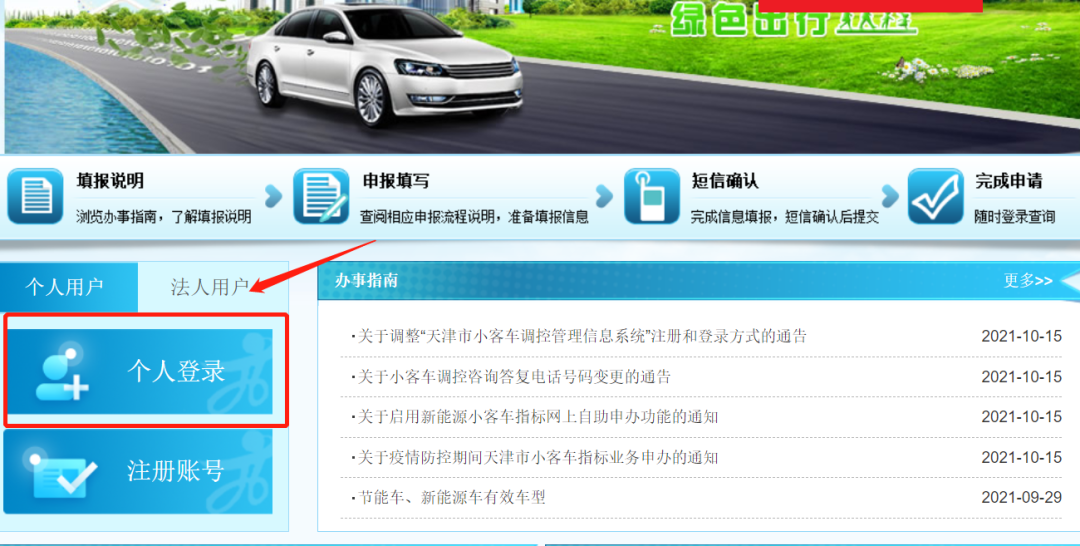Open notice about 注册和登录方式的通告
The image size is (1080, 546).
[x=579, y=337]
